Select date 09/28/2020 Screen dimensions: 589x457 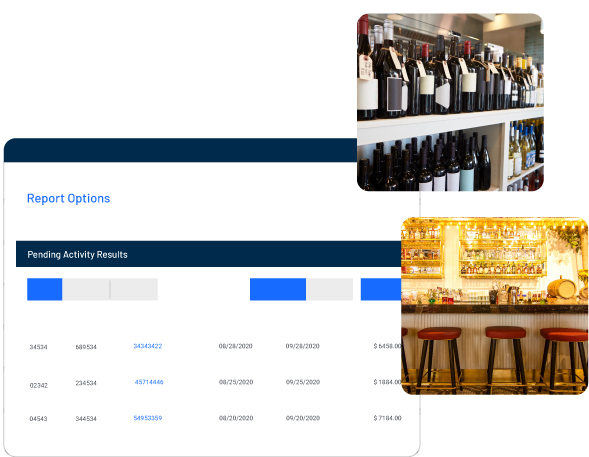(x=302, y=346)
